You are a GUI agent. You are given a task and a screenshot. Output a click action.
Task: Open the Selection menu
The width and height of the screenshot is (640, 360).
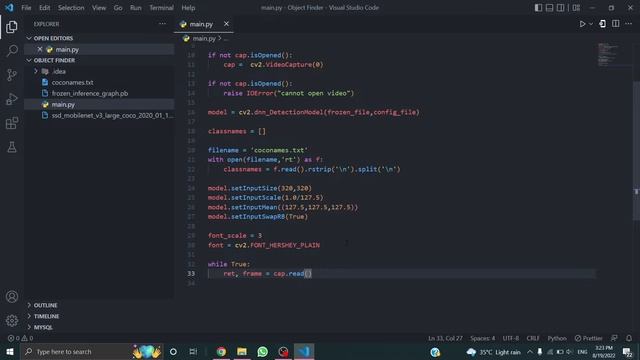point(71,8)
